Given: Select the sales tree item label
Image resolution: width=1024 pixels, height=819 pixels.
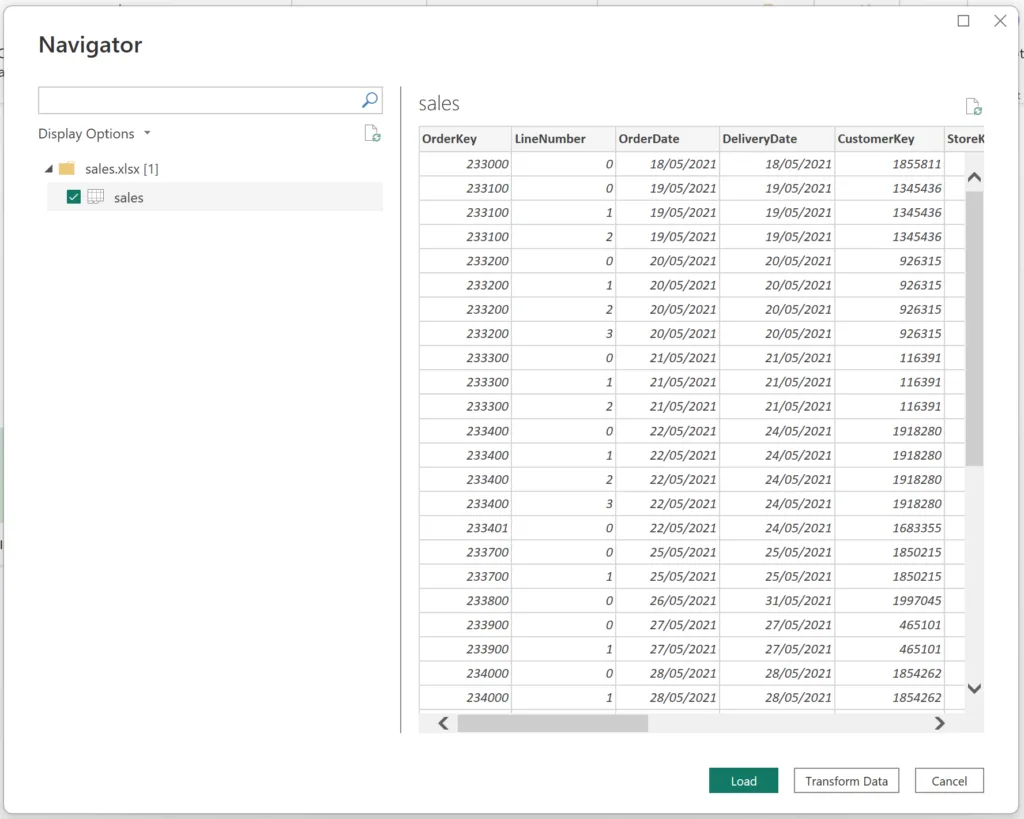Looking at the screenshot, I should pyautogui.click(x=128, y=197).
